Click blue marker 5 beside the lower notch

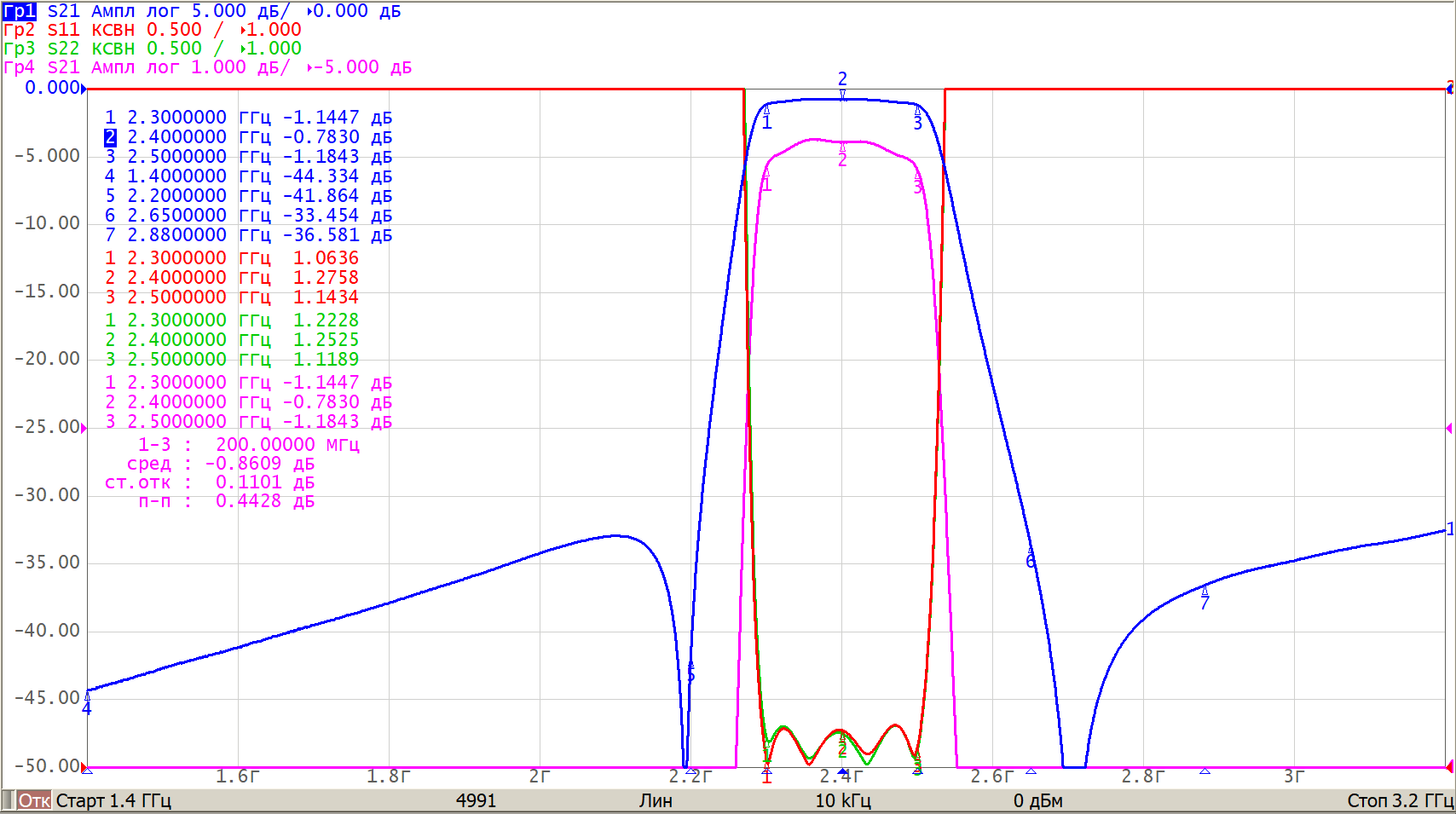(690, 673)
